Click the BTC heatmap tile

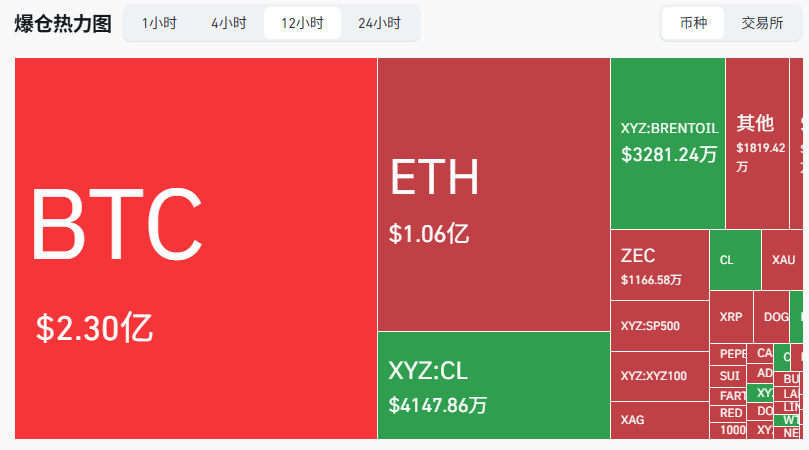pos(196,248)
